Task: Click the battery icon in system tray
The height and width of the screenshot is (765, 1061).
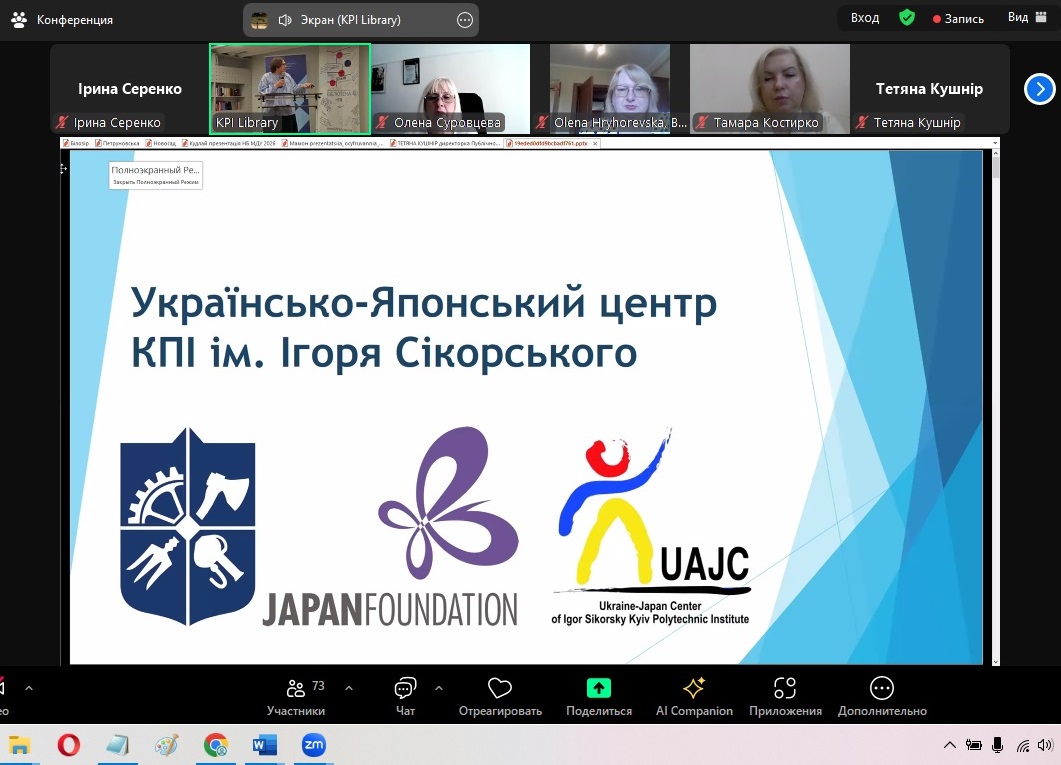Action: click(974, 745)
